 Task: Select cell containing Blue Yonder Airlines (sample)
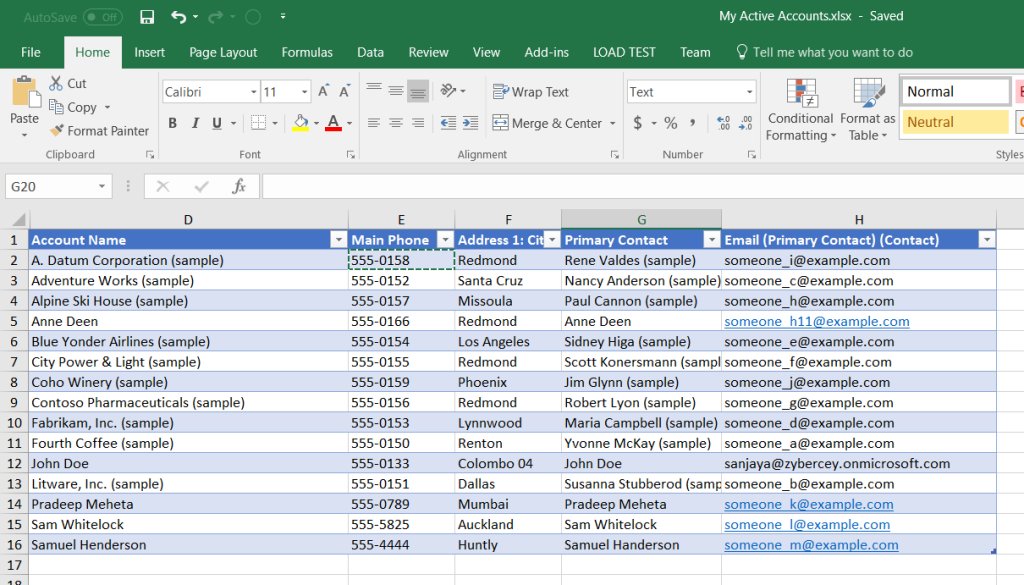[x=188, y=341]
